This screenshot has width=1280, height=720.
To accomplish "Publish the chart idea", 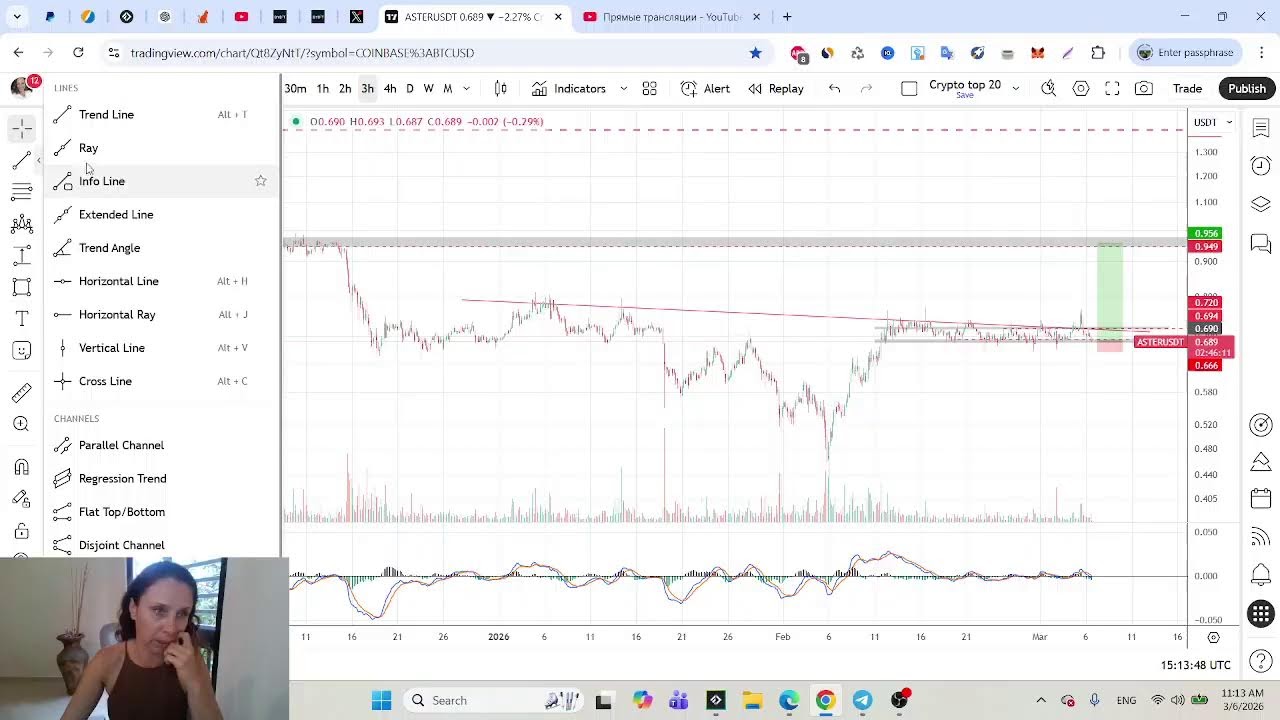I will click(1247, 89).
